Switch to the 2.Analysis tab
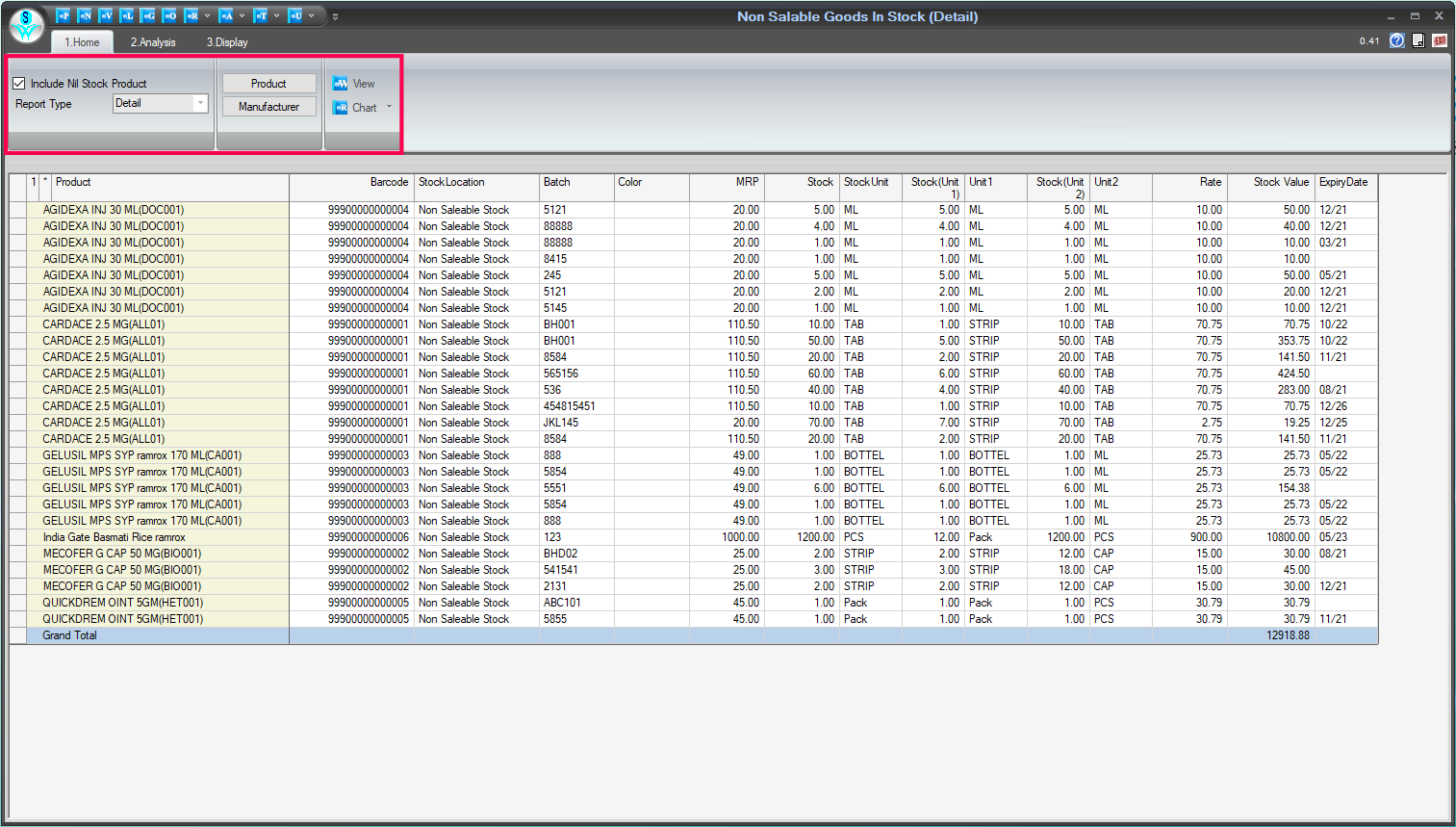Image resolution: width=1456 pixels, height=827 pixels. pyautogui.click(x=153, y=42)
